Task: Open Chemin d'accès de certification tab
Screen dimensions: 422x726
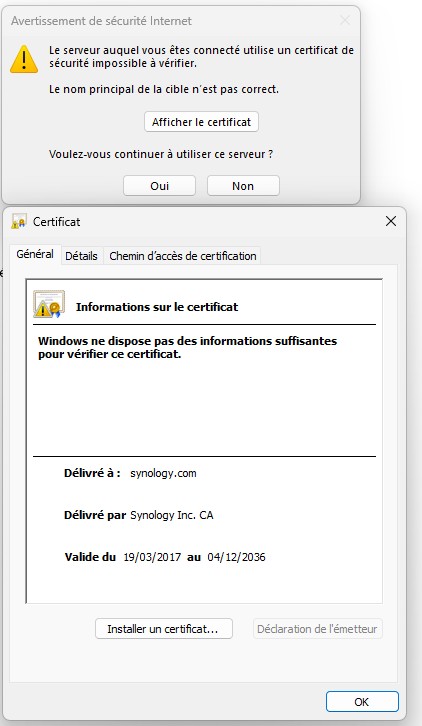Action: click(183, 256)
